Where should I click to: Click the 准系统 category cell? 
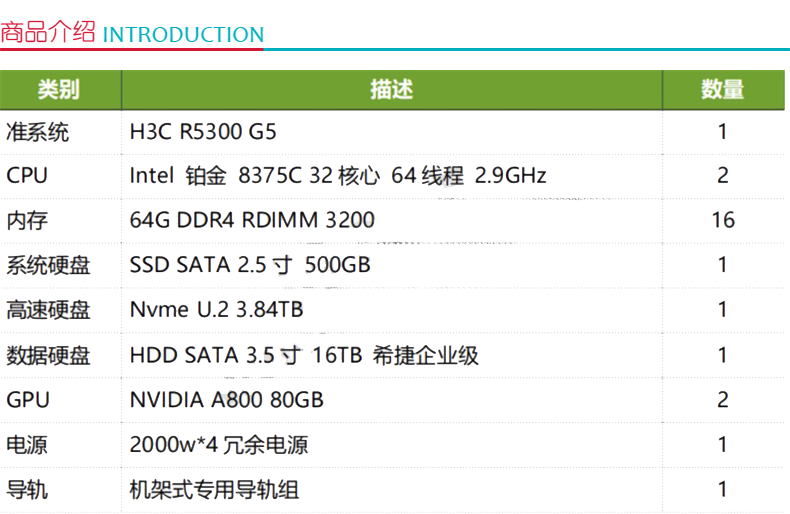(37, 133)
